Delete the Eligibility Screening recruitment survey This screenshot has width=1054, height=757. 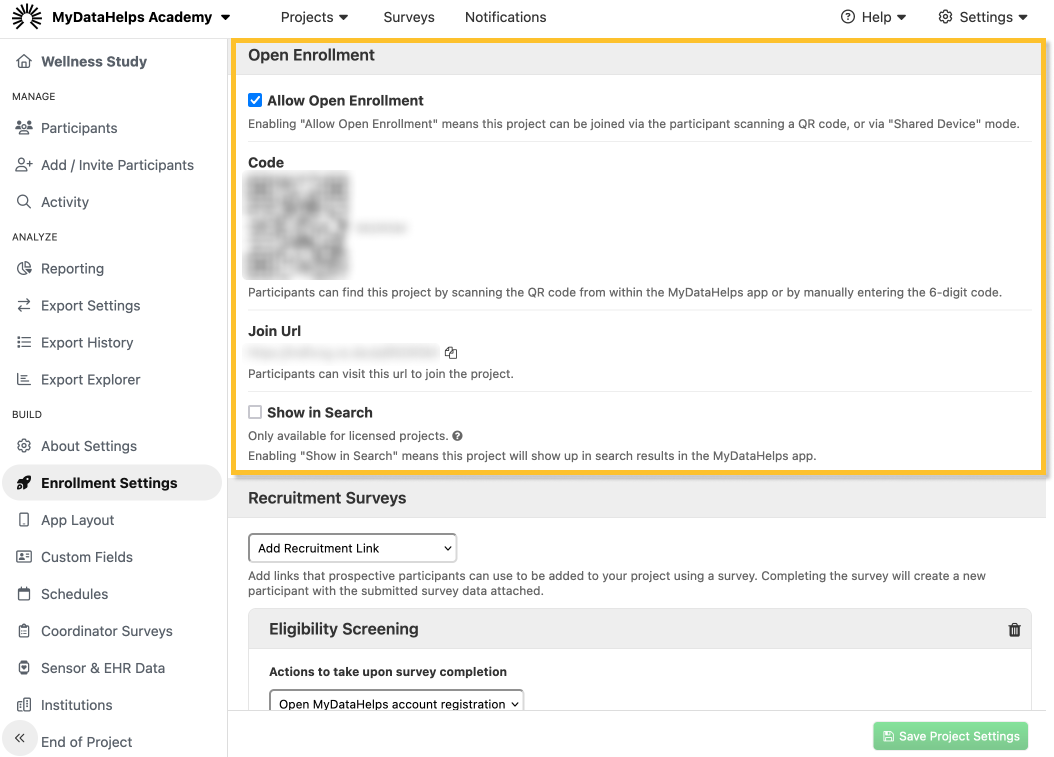1014,630
